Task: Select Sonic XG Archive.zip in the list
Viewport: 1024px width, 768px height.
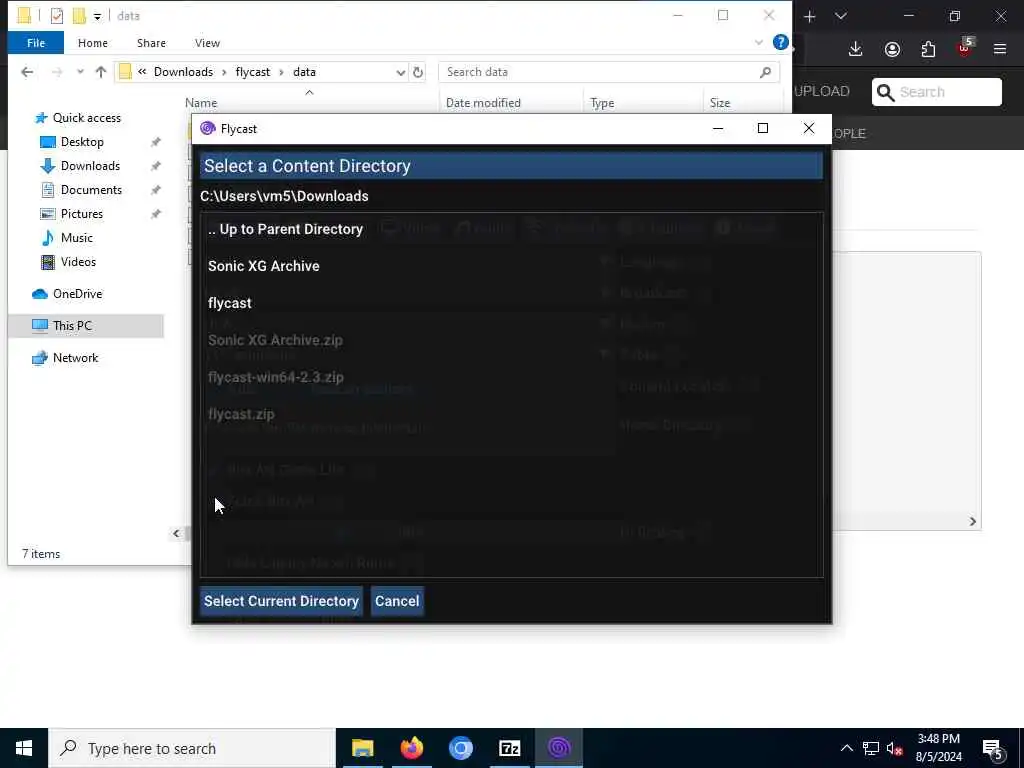Action: pos(275,340)
